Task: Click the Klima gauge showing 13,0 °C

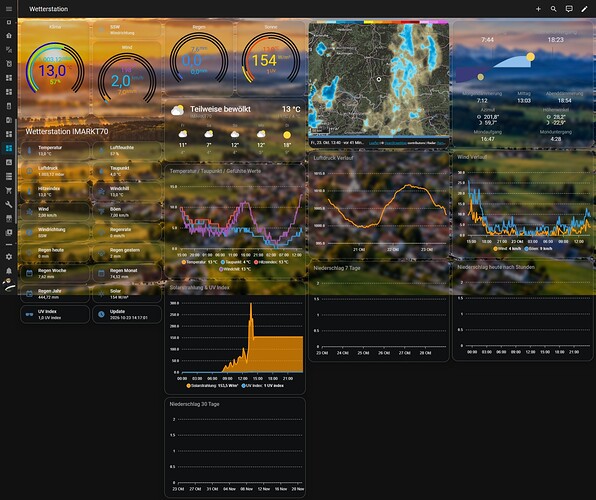Action: pos(55,68)
